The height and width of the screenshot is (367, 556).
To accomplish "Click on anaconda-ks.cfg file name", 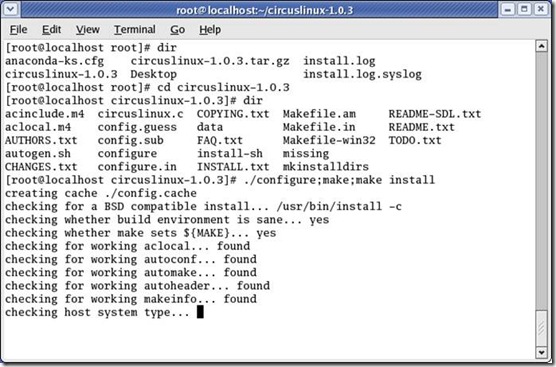I will click(x=54, y=61).
